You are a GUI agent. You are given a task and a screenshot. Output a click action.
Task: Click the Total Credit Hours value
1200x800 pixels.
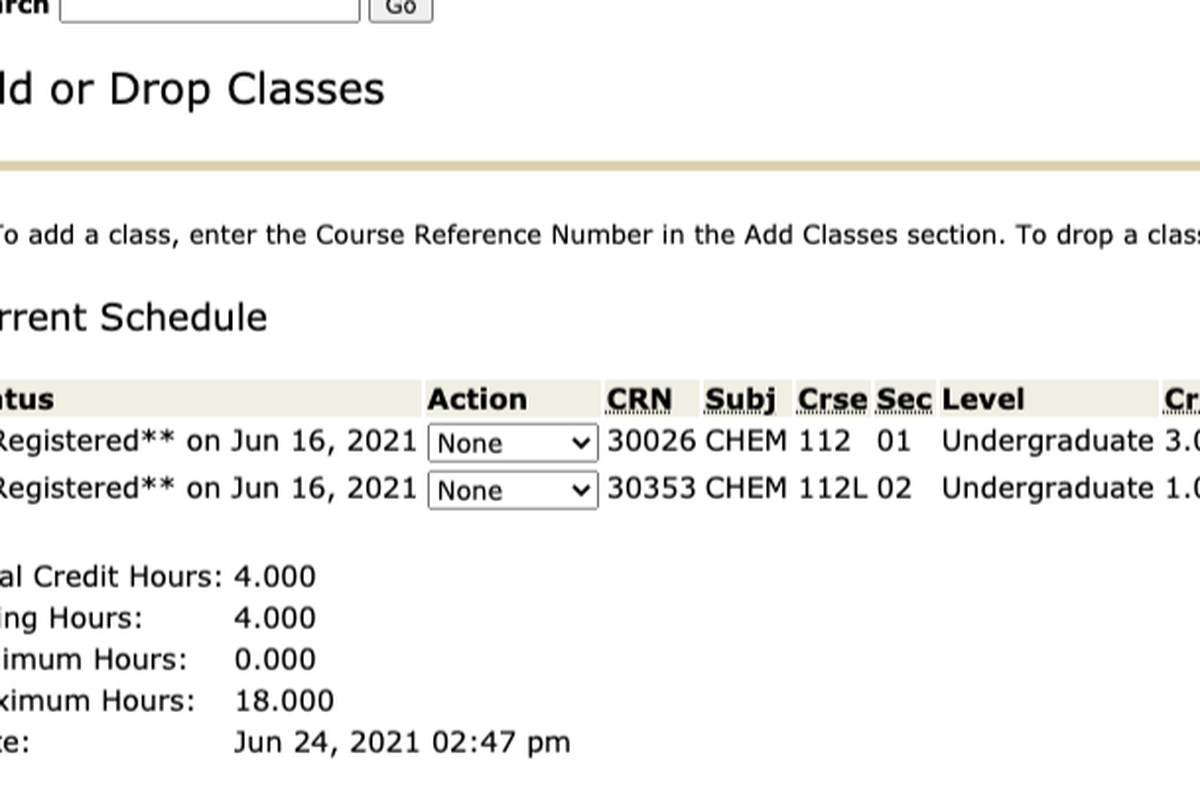point(274,576)
